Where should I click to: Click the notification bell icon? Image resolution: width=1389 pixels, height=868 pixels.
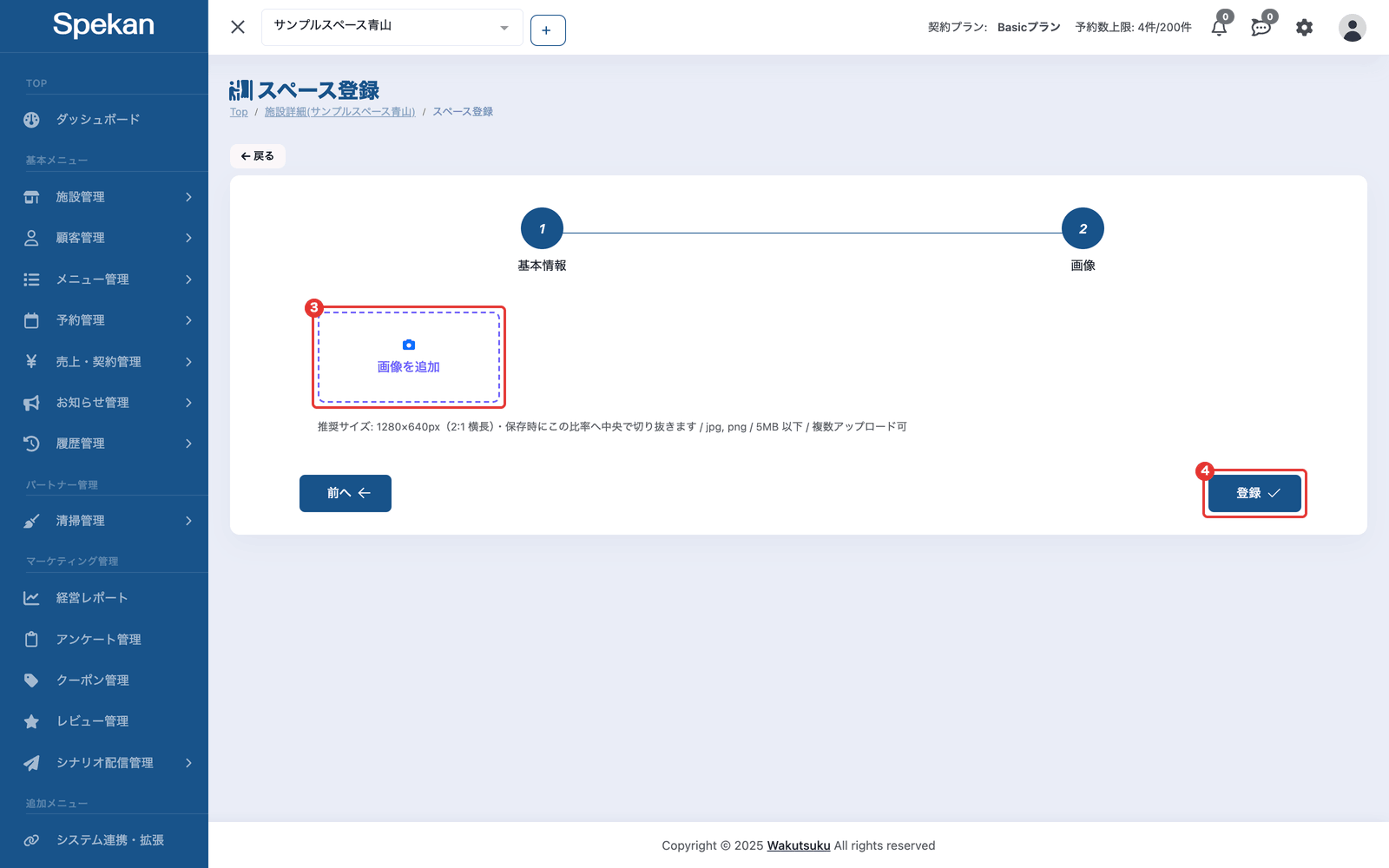coord(1219,28)
